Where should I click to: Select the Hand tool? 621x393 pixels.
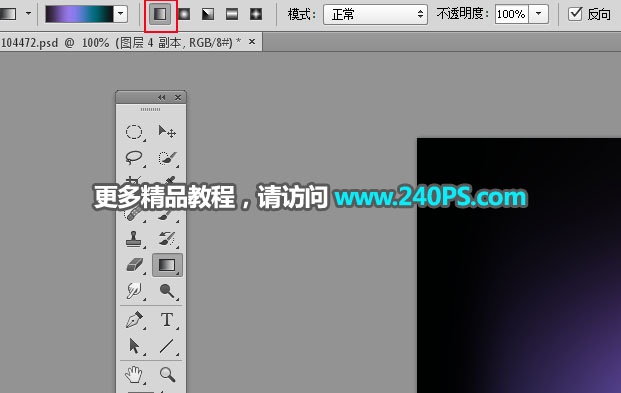tap(134, 375)
